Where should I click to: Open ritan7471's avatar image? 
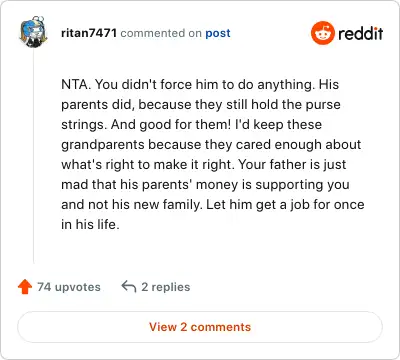(x=33, y=32)
